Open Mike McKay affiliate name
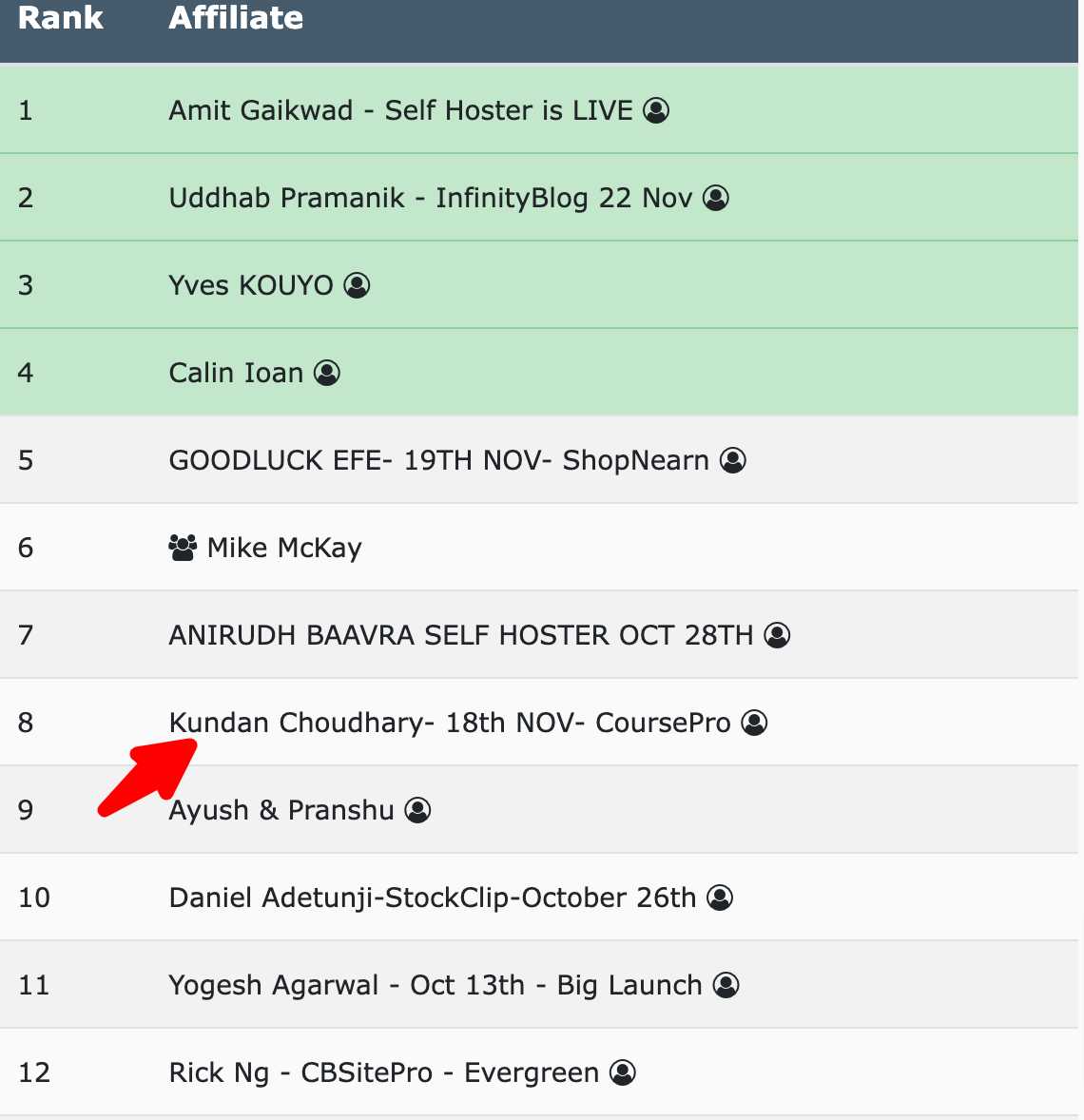1084x1120 pixels. [284, 548]
